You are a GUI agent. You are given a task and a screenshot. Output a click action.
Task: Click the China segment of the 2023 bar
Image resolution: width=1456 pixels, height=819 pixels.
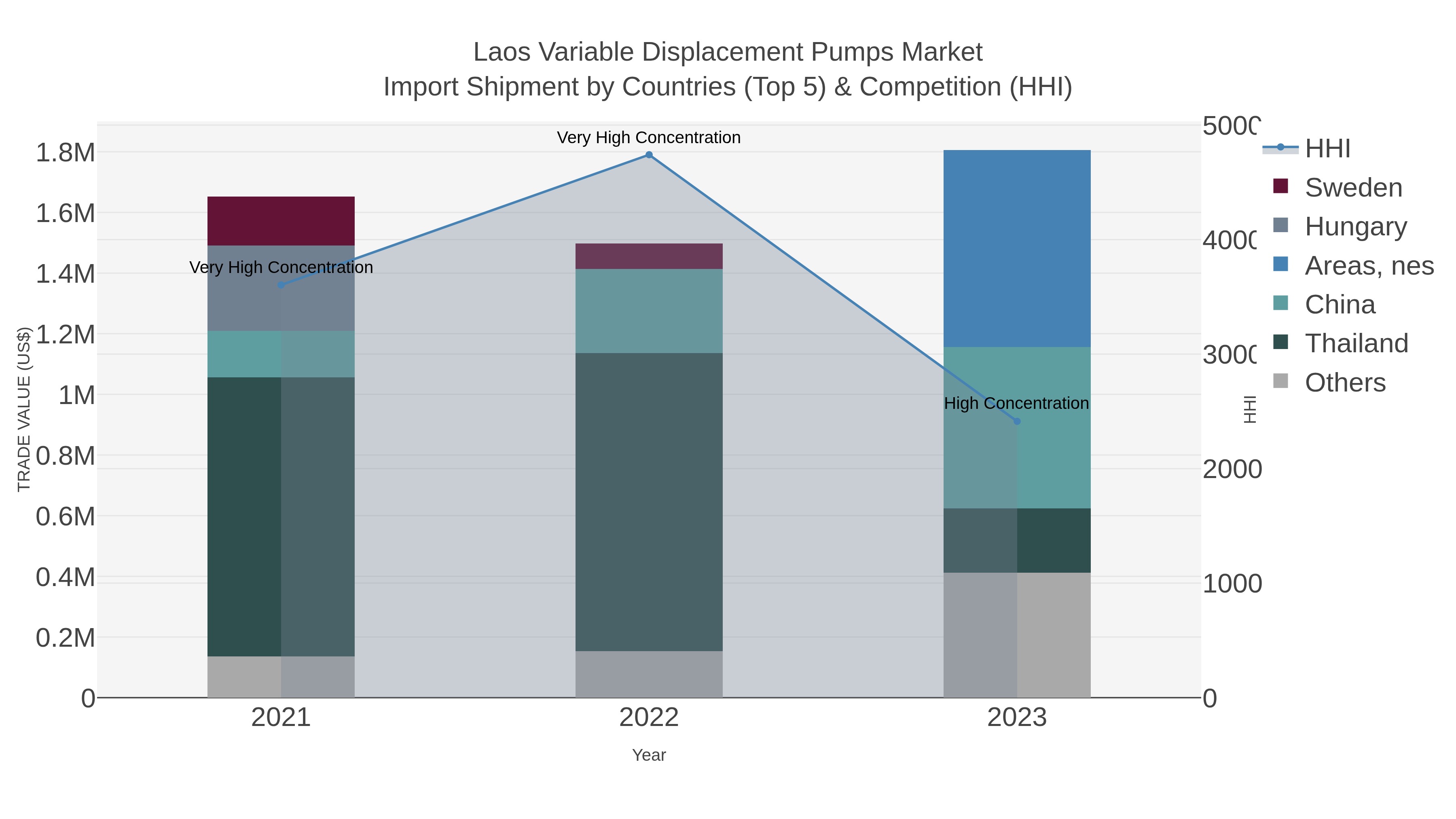pyautogui.click(x=1017, y=428)
